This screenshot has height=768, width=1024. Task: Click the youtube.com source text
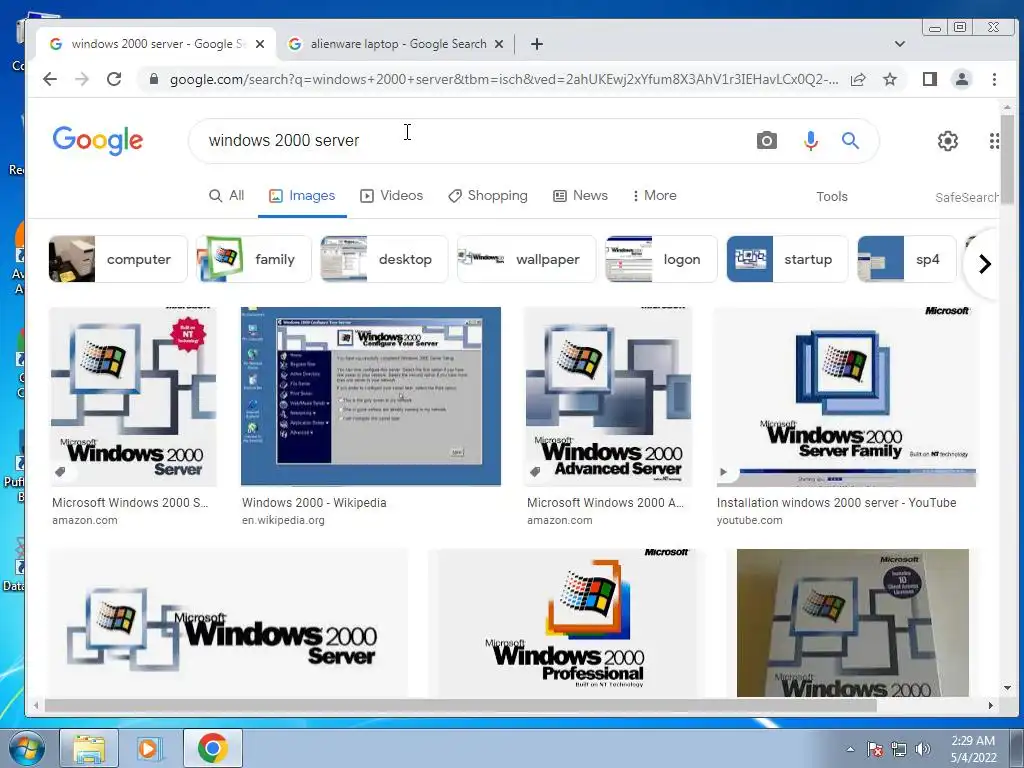749,520
